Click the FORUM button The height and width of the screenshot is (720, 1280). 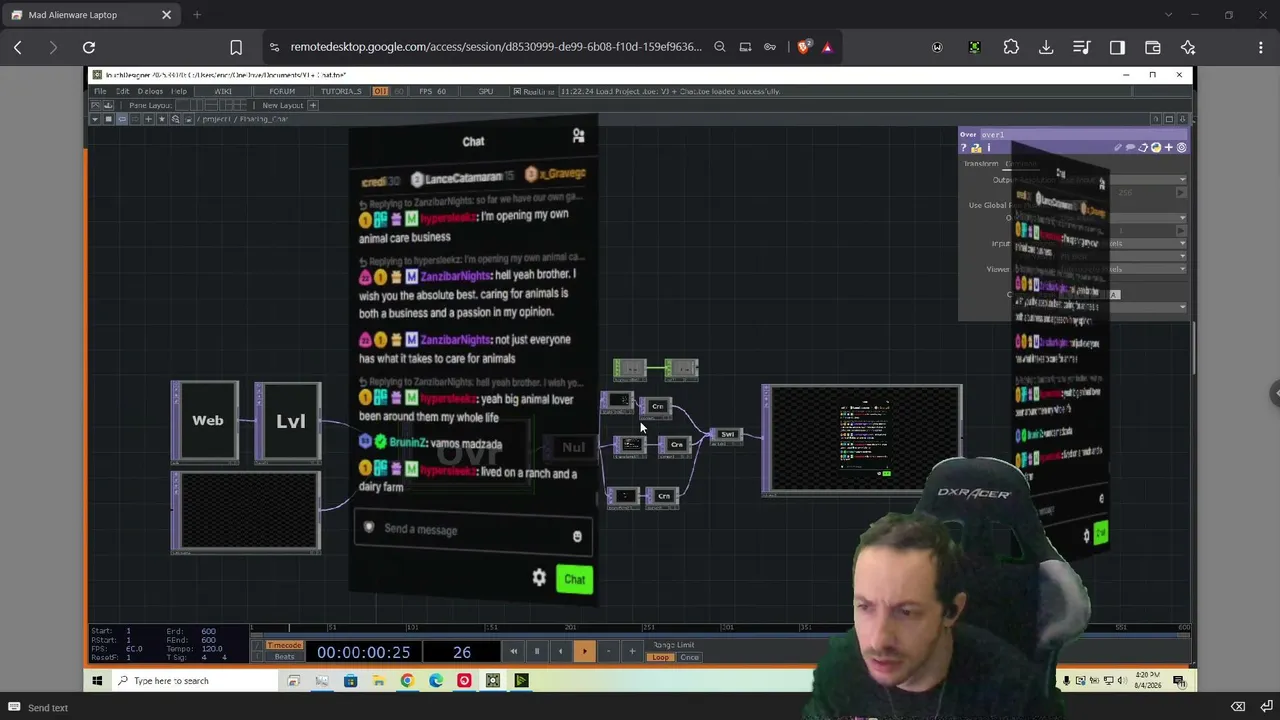pos(282,91)
